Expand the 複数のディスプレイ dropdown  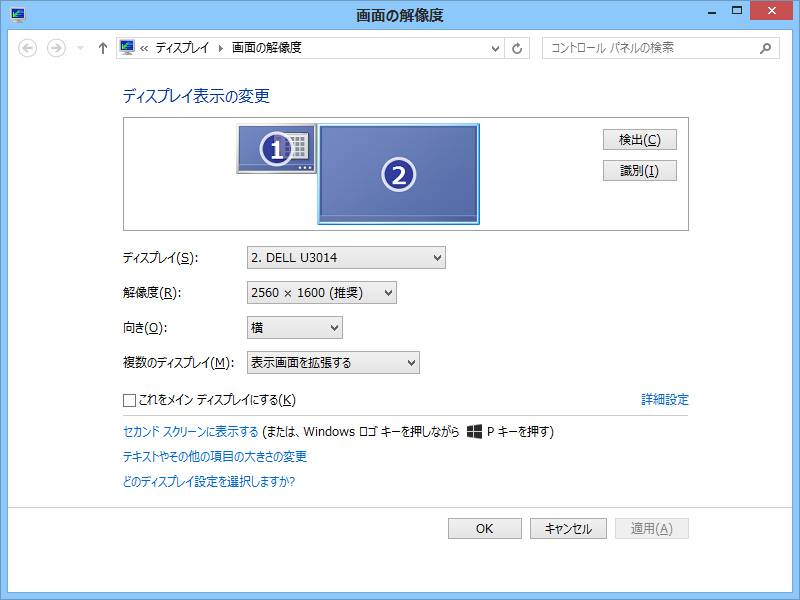(x=332, y=363)
